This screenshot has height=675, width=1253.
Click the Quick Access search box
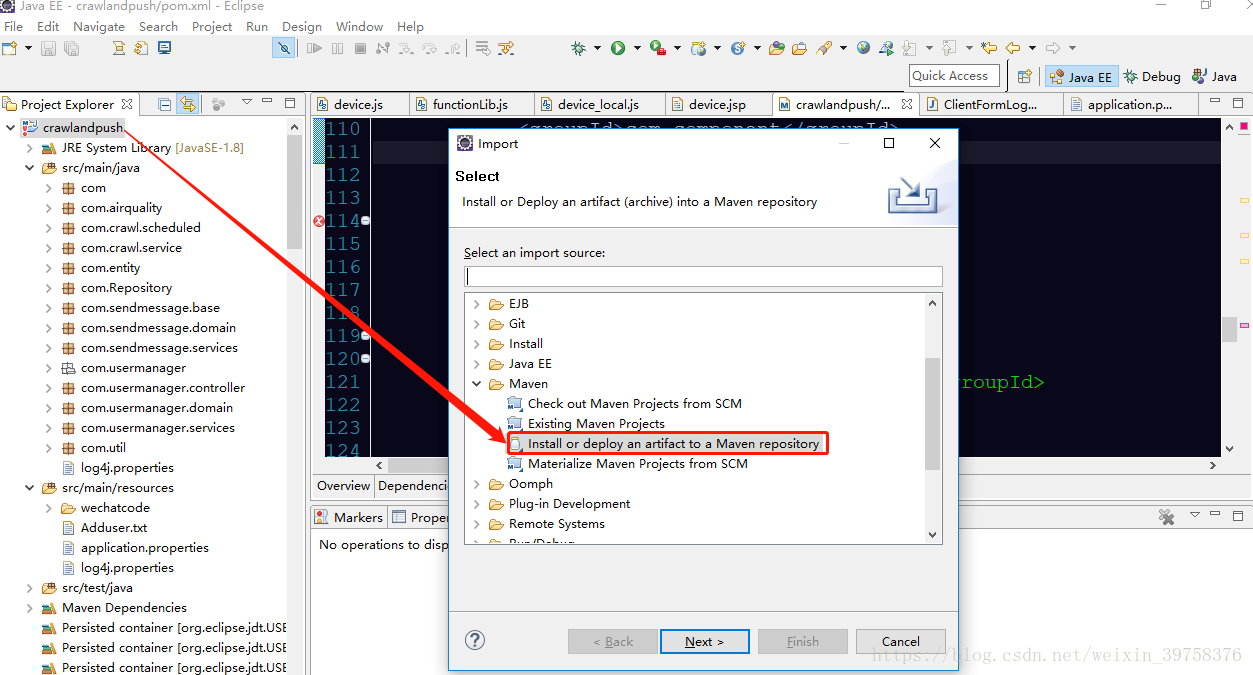tap(955, 76)
